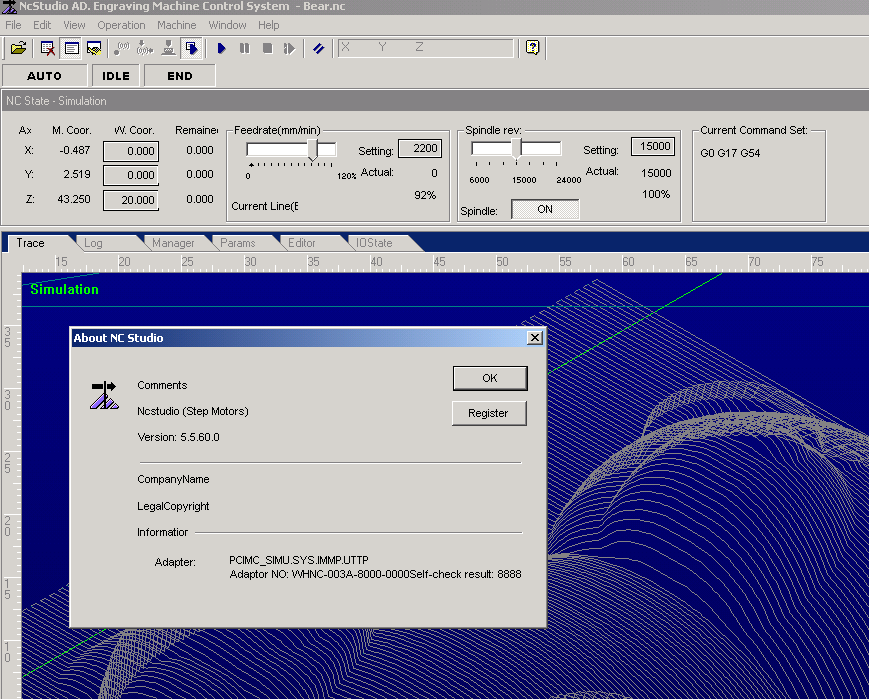Screen dimensions: 869x699
Task: Click the advanced-start icon beside stop
Action: click(x=290, y=48)
